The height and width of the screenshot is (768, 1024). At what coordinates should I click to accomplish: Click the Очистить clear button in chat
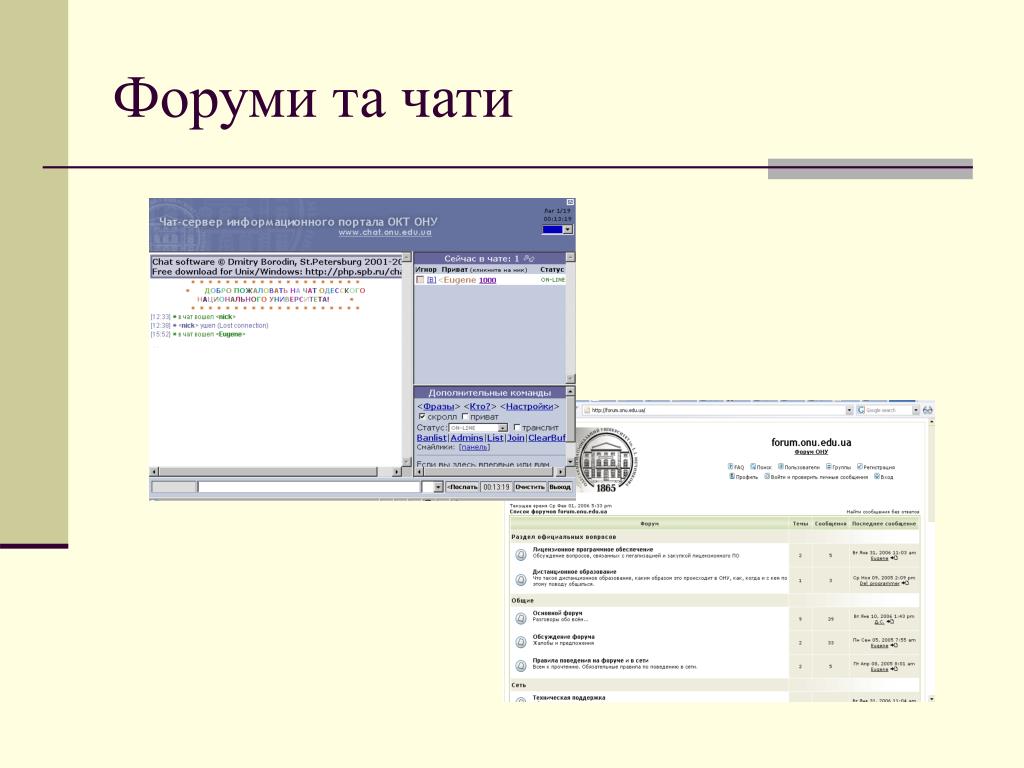[530, 487]
